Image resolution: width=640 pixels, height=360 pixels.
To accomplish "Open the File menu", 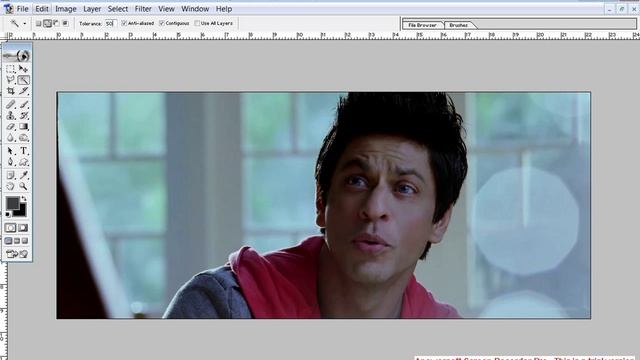I will click(x=22, y=9).
